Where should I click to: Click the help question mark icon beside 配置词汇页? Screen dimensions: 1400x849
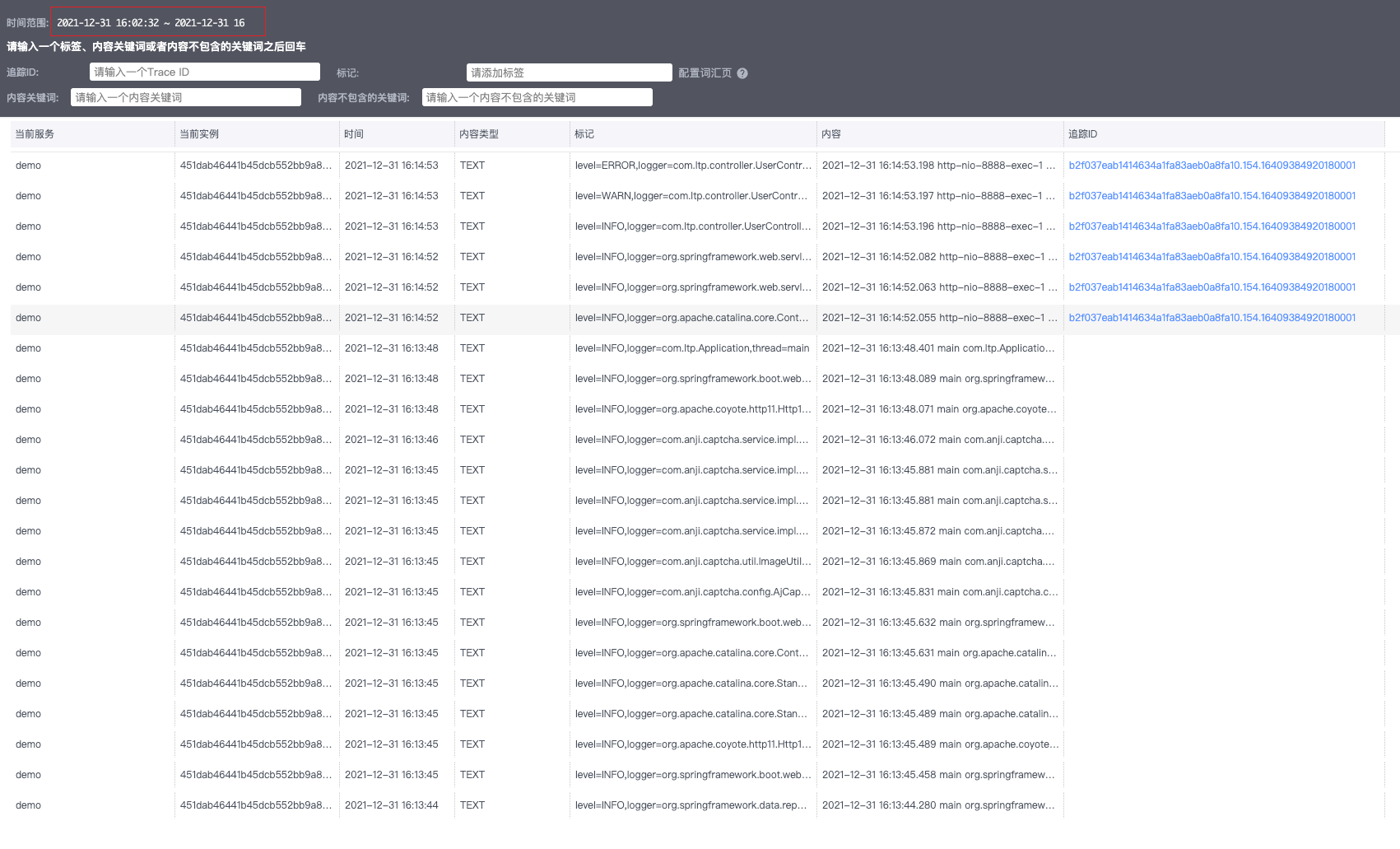[742, 72]
